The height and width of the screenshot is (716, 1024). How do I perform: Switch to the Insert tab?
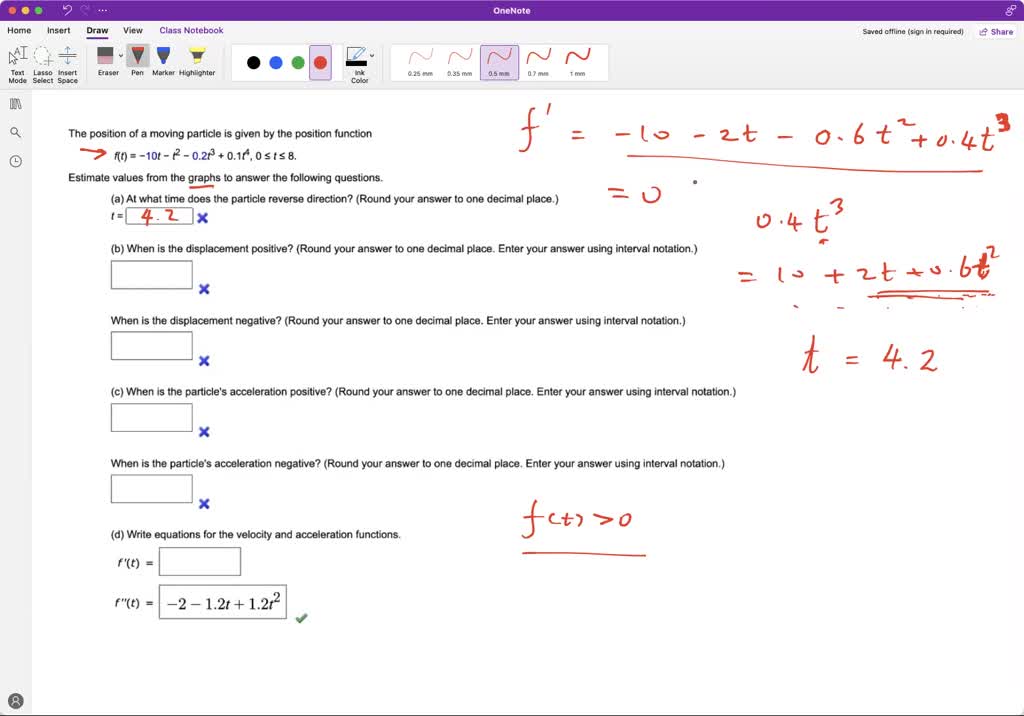click(x=58, y=30)
